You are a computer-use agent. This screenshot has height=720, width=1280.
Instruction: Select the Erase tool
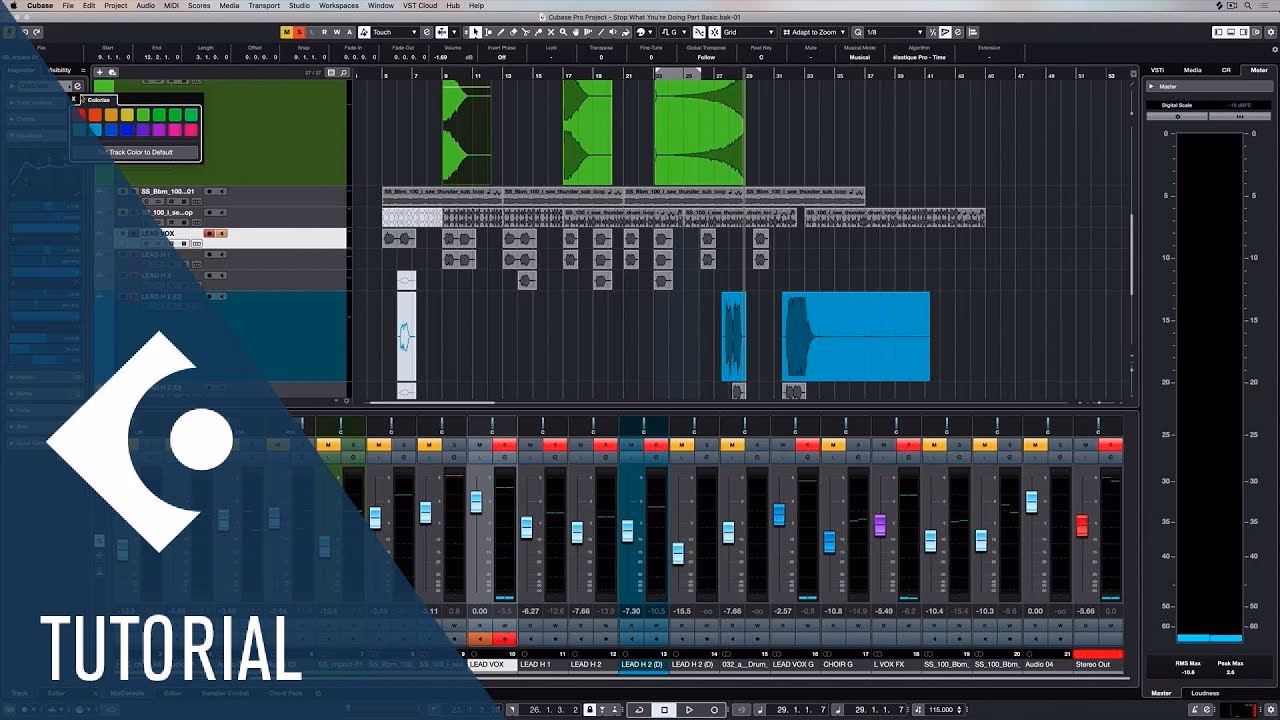513,32
